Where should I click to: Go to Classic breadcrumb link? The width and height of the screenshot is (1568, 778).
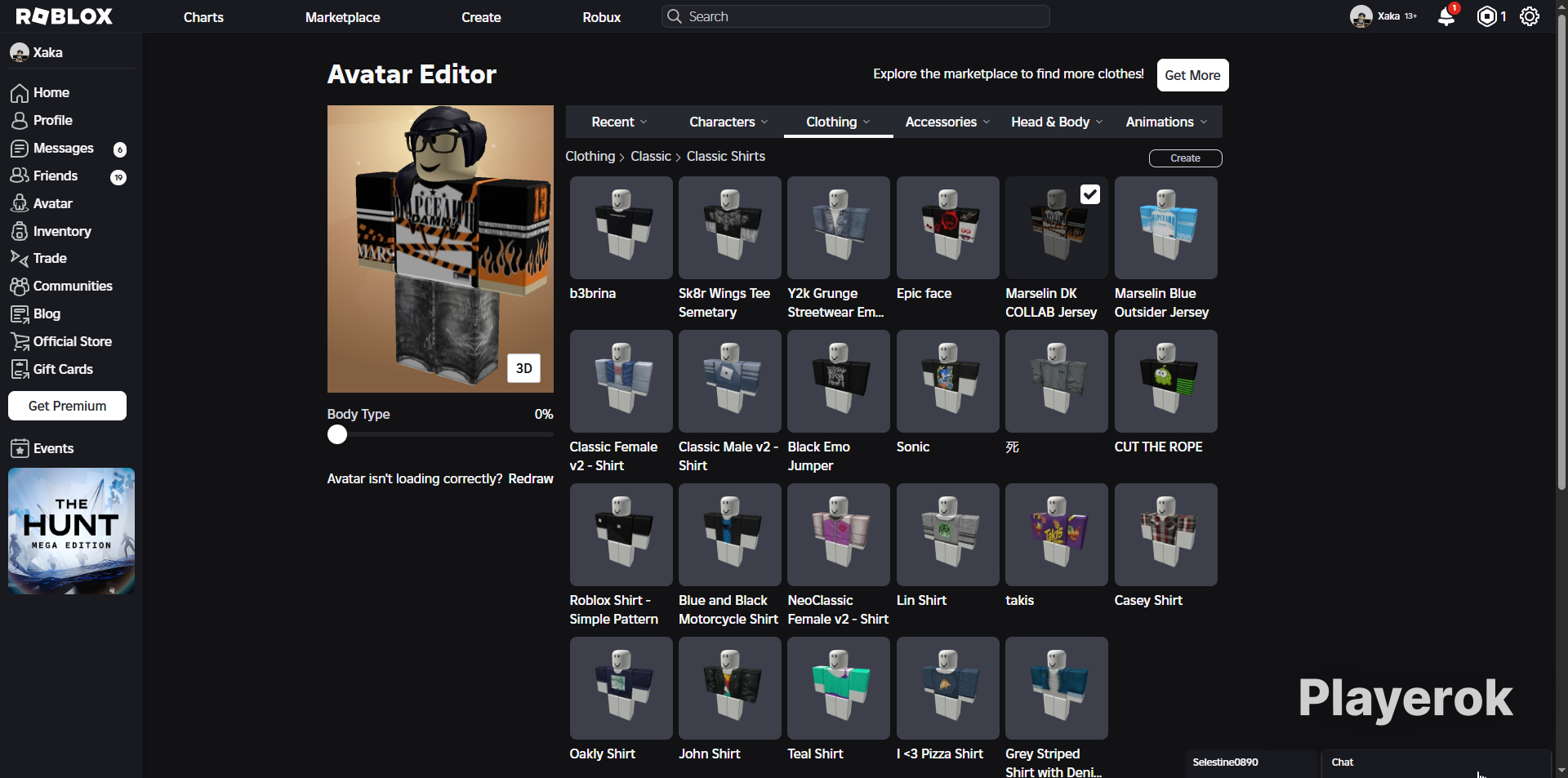pyautogui.click(x=651, y=156)
